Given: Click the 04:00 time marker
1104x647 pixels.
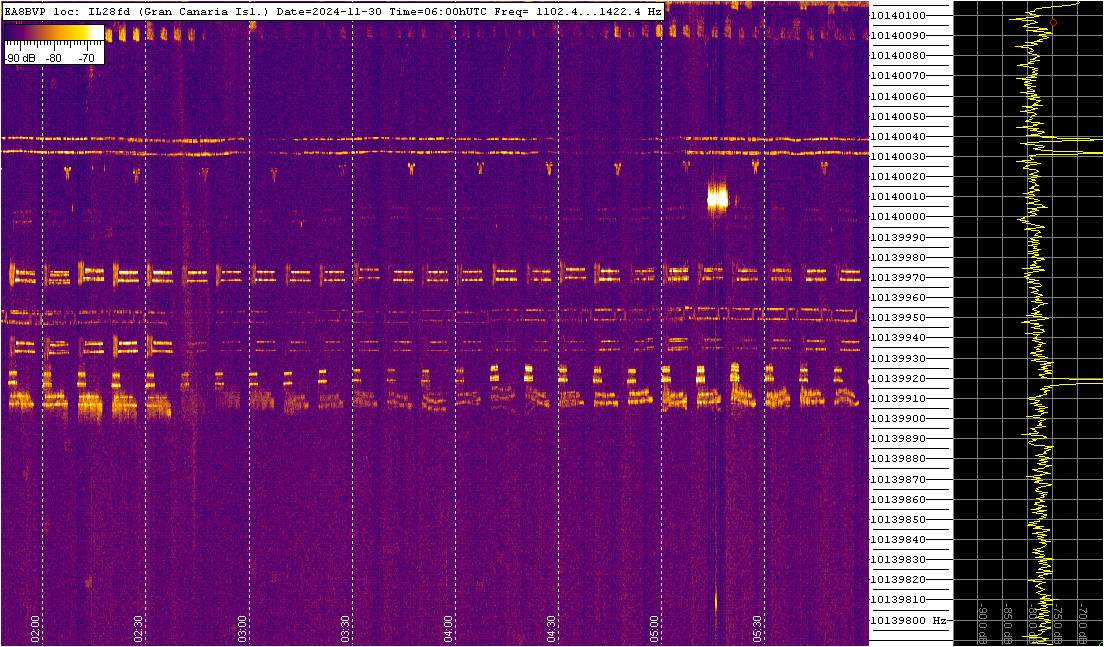Looking at the screenshot, I should 448,628.
